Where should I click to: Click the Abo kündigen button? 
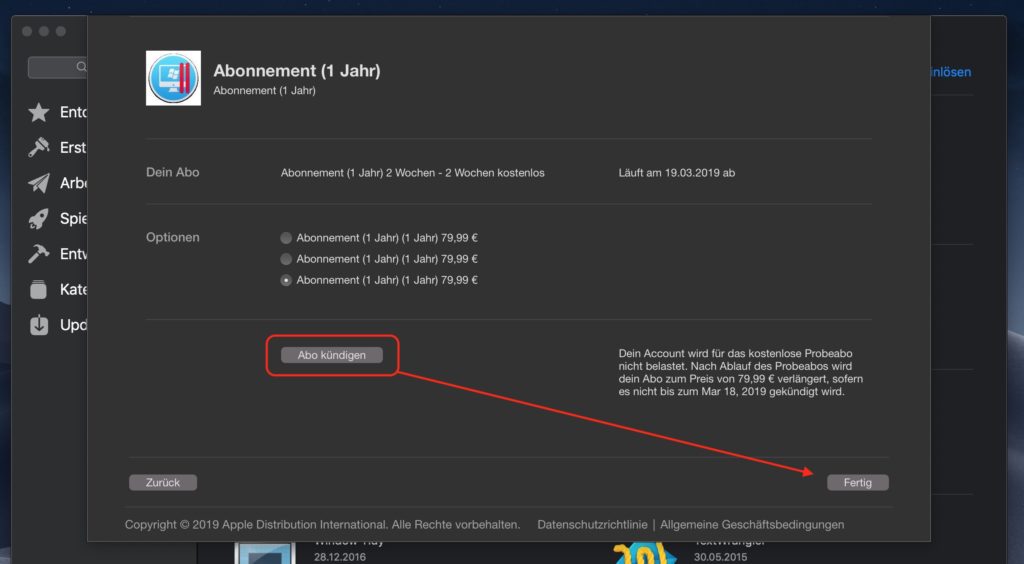tap(332, 355)
